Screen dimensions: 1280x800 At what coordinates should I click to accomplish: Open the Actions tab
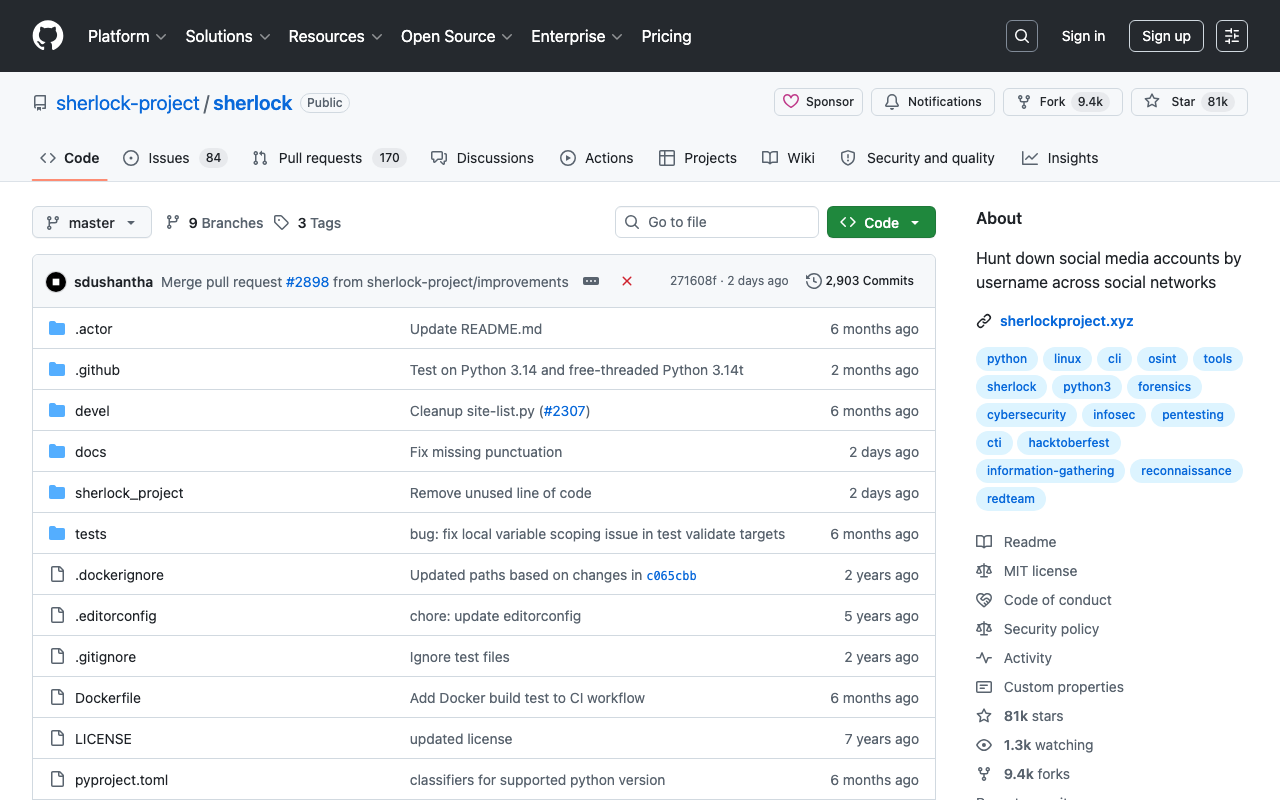point(597,158)
